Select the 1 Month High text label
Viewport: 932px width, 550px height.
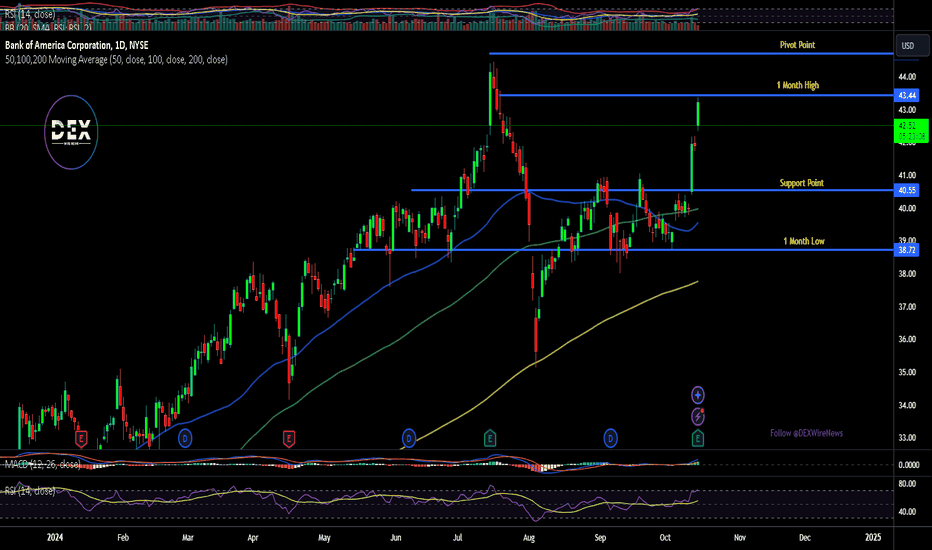coord(798,85)
